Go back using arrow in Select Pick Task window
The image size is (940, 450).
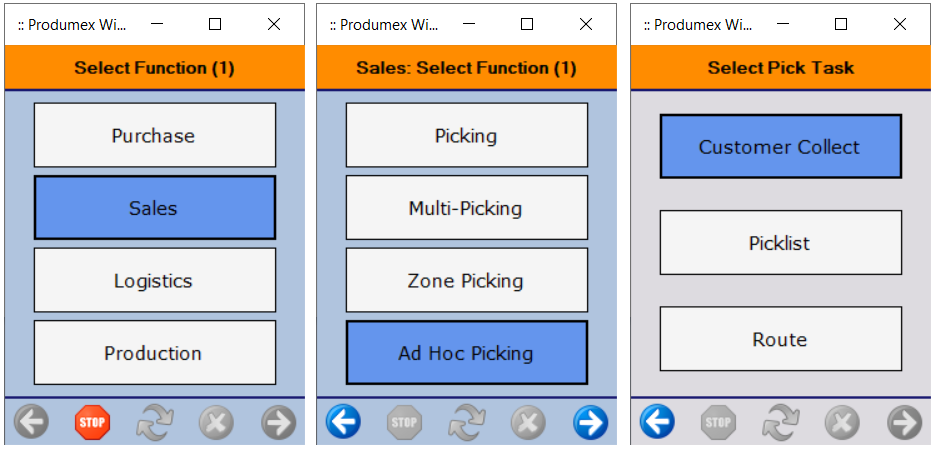[x=657, y=423]
